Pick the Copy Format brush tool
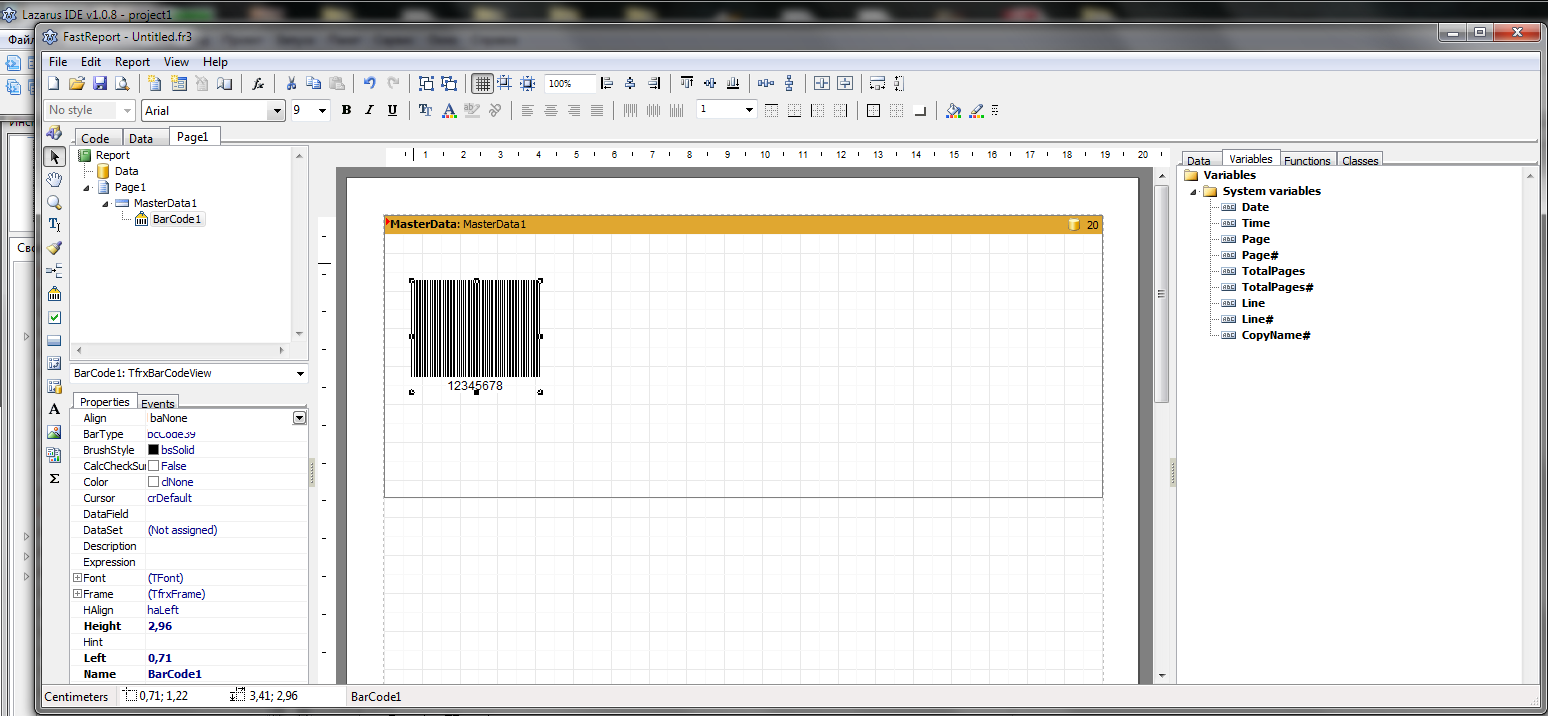Viewport: 1548px width, 716px height. [55, 248]
